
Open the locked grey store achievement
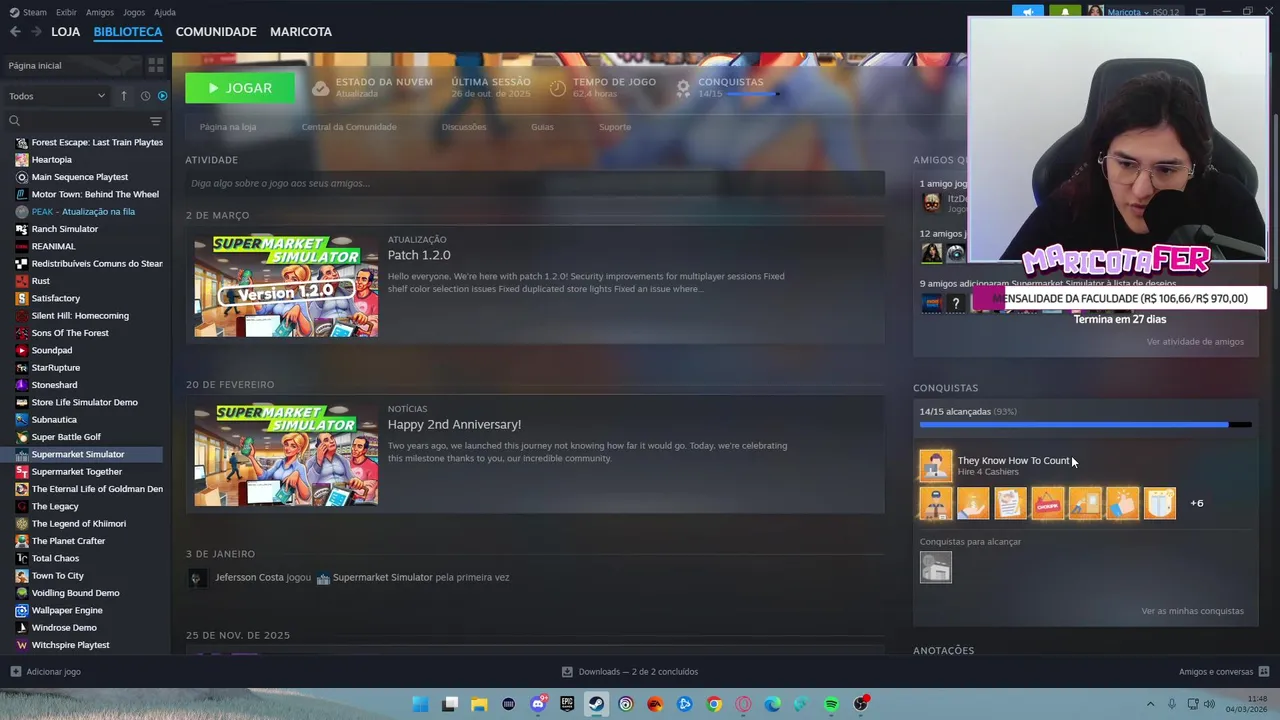pos(936,567)
